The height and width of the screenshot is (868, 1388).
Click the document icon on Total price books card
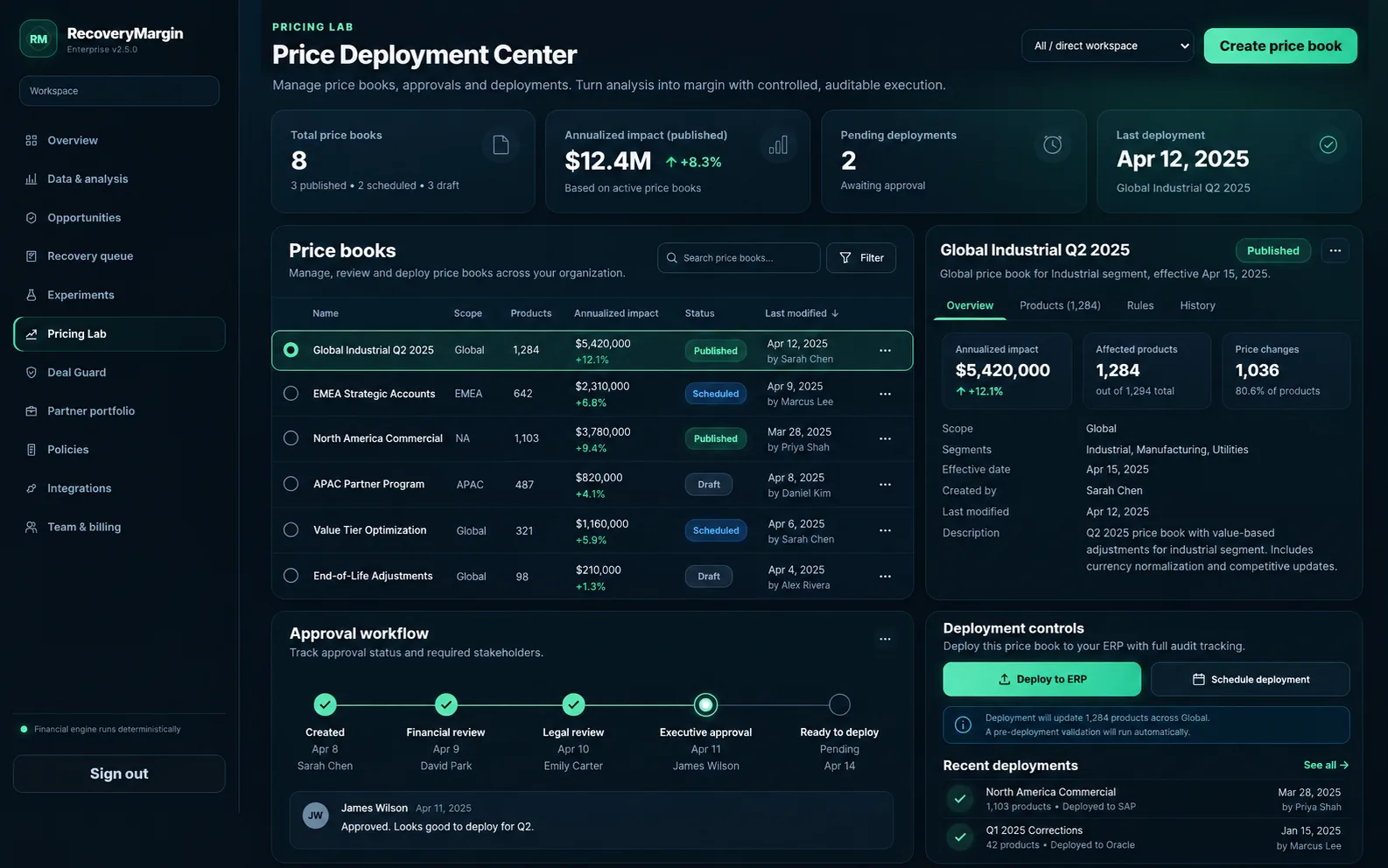[x=501, y=144]
